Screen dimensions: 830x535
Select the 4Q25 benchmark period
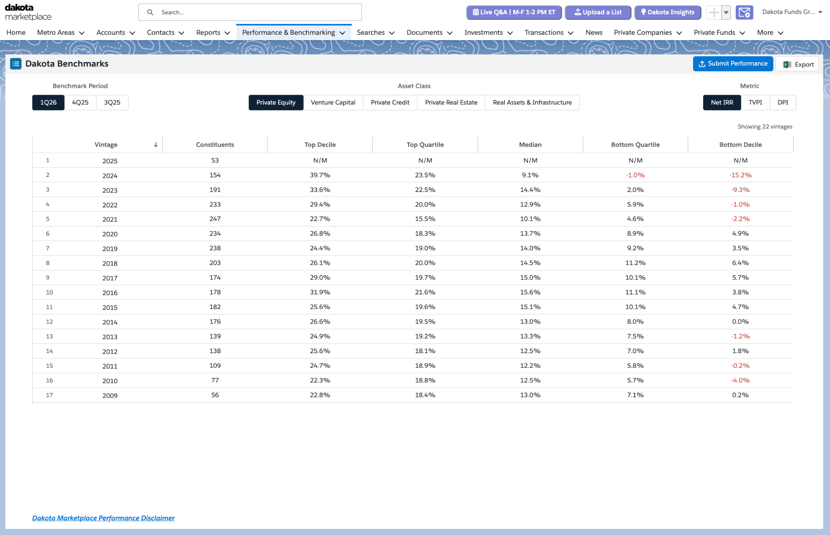(x=80, y=103)
